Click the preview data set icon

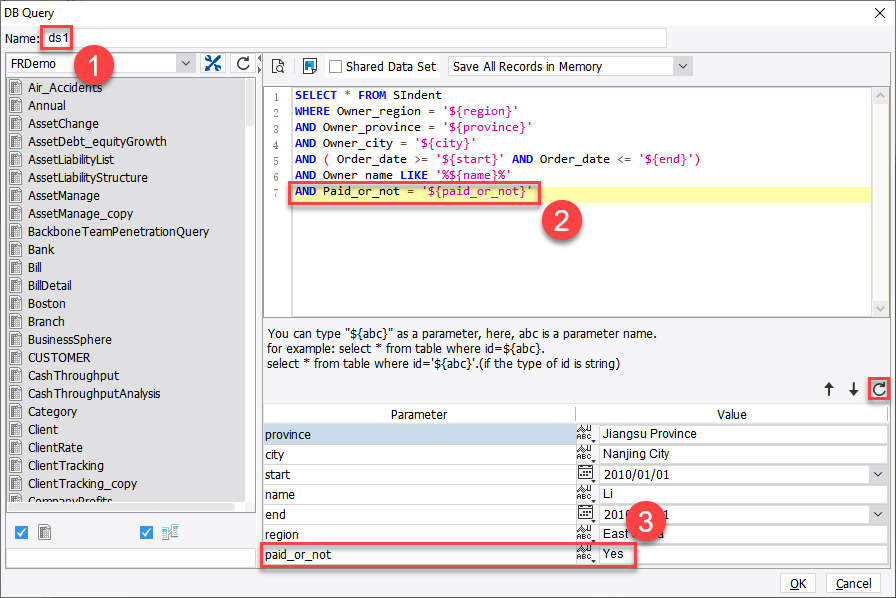coord(278,66)
